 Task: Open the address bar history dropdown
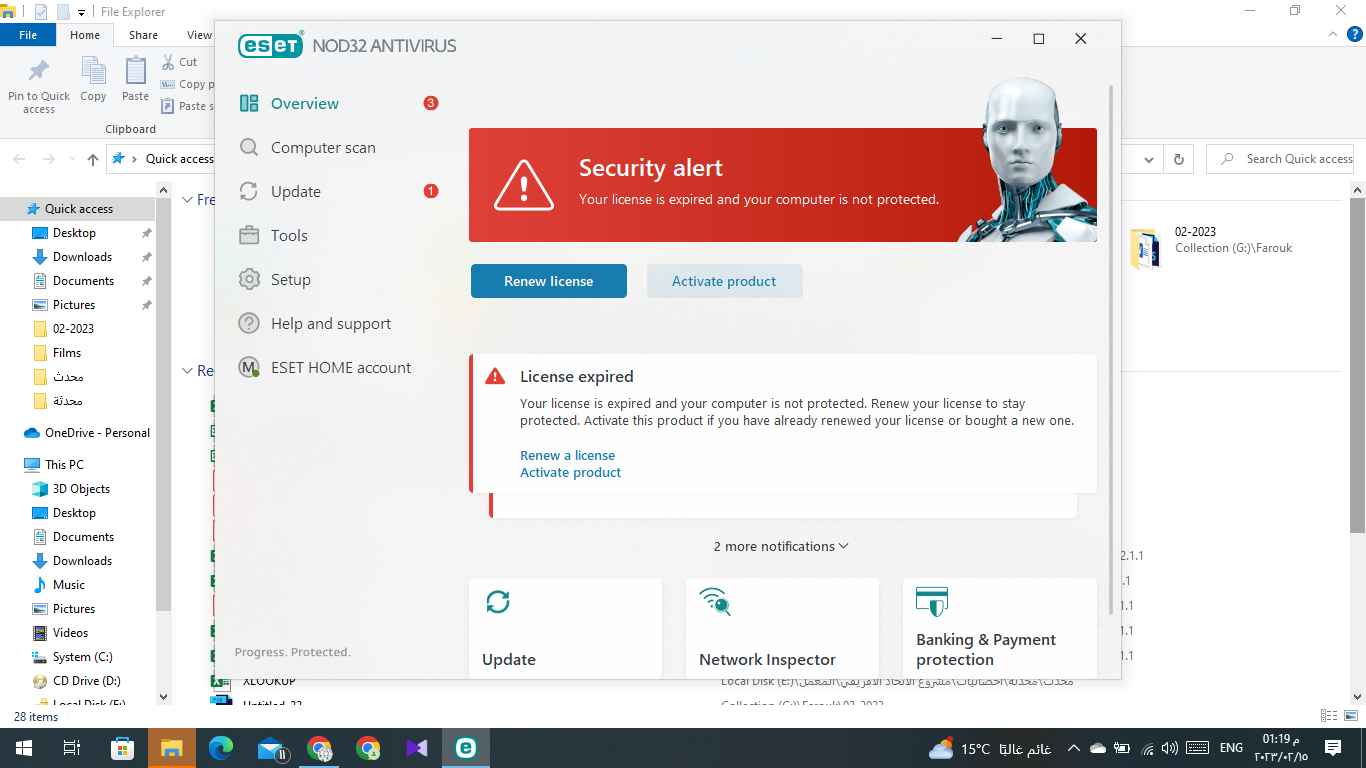[x=1150, y=159]
